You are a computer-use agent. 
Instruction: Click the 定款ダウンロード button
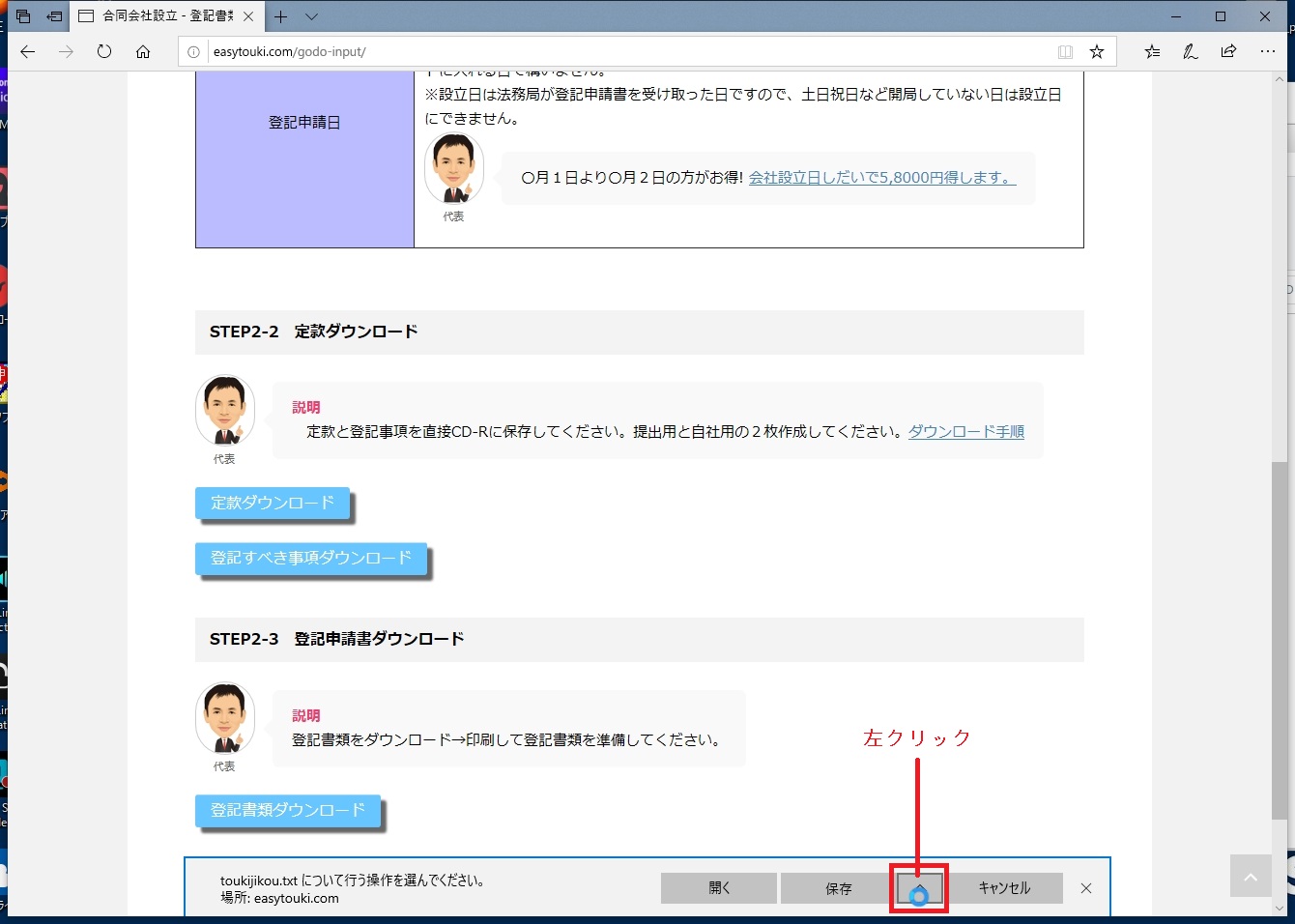pos(273,504)
